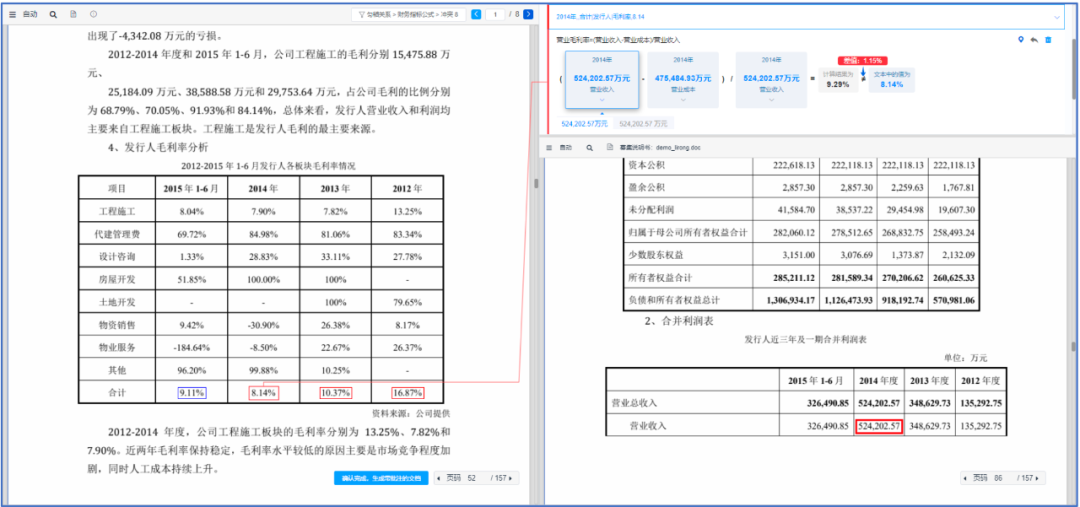Select the 524,202.57万元 blue candidate tab
Screen dimensions: 1080x507
coord(584,123)
